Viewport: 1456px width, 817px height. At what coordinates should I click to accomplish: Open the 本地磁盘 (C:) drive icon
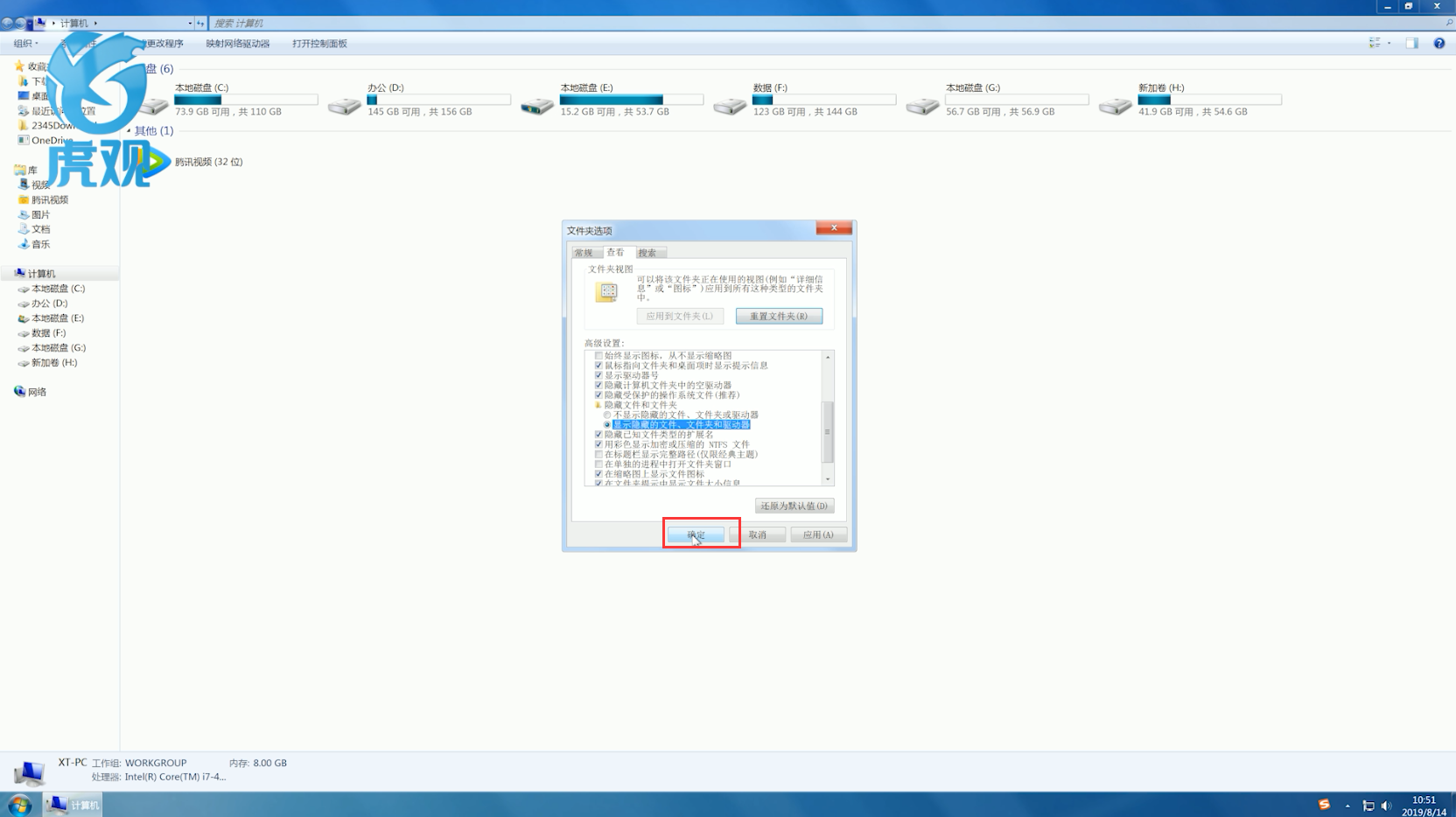[x=155, y=107]
